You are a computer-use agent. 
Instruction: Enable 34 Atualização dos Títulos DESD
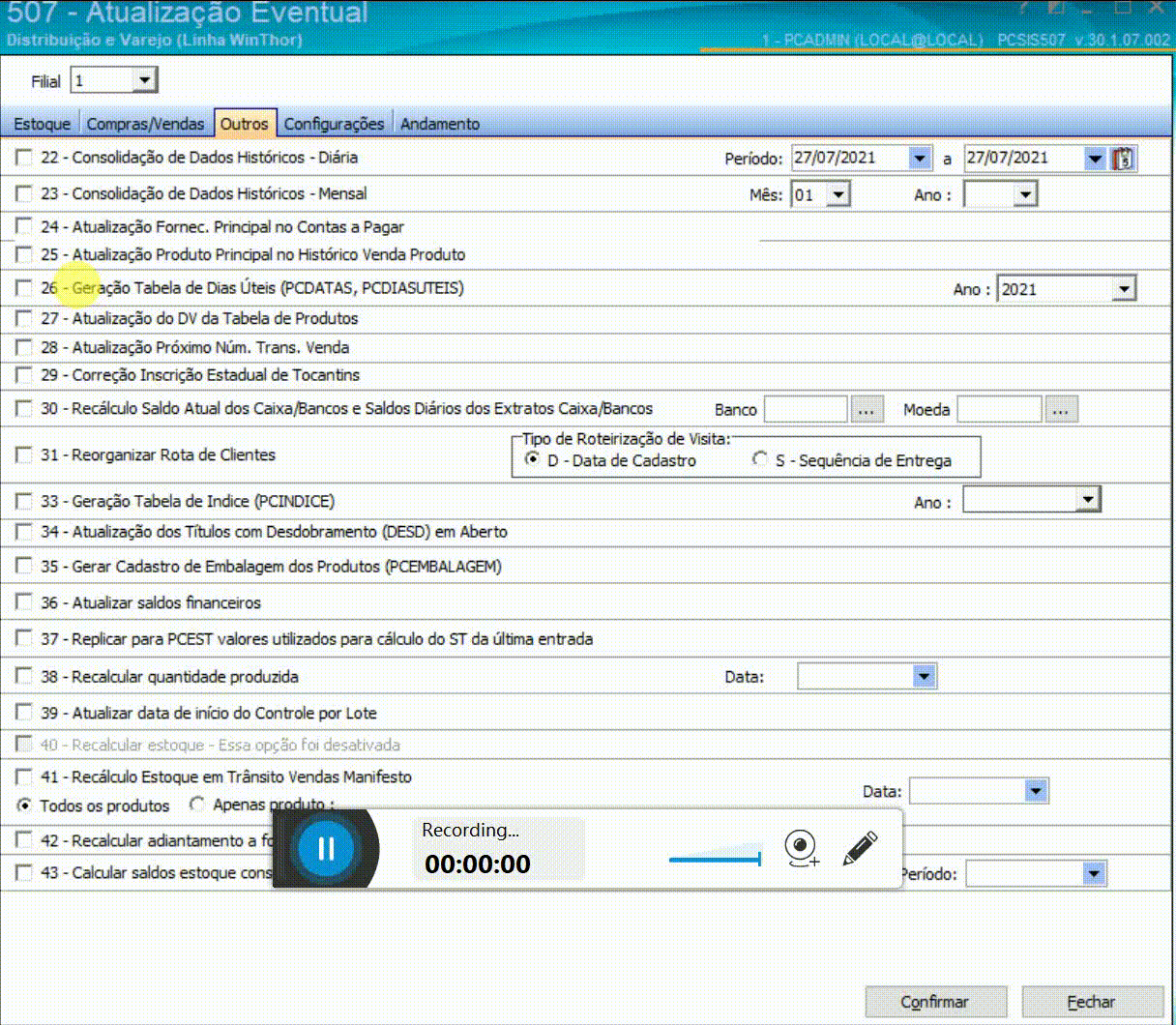pyautogui.click(x=24, y=532)
